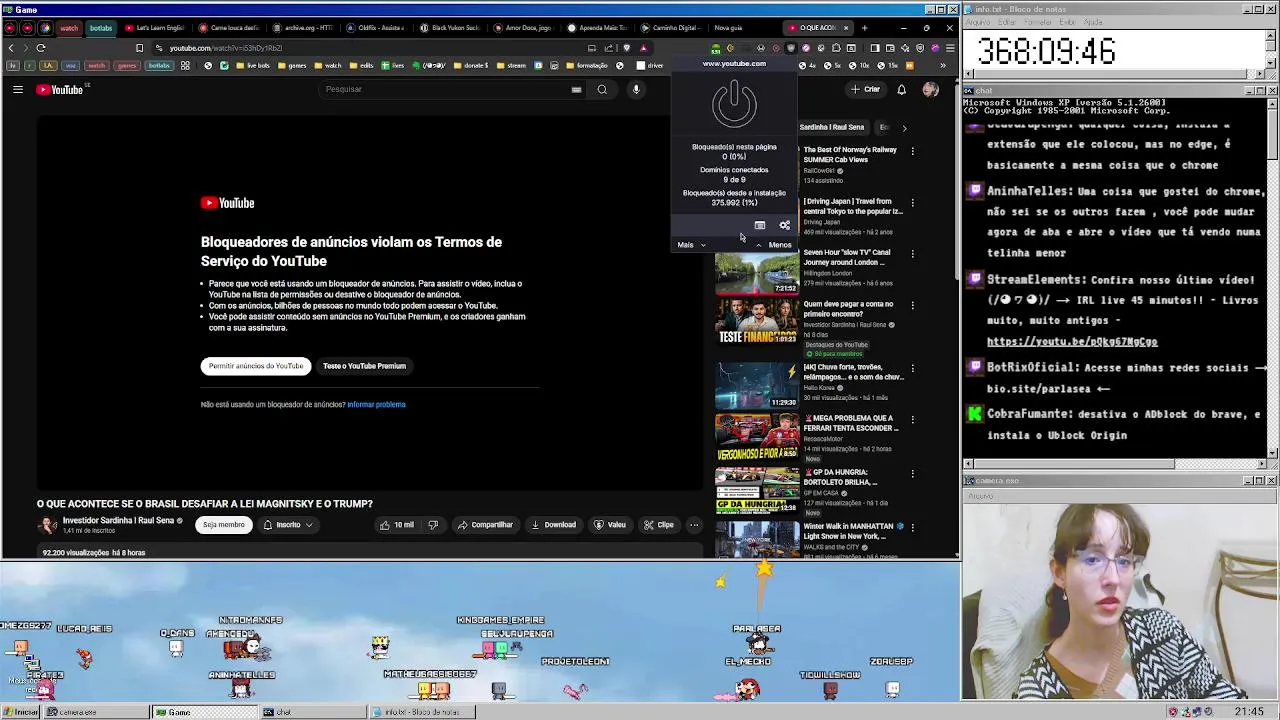Switch to 'Nova guia' tab
This screenshot has width=1280, height=720.
(728, 28)
